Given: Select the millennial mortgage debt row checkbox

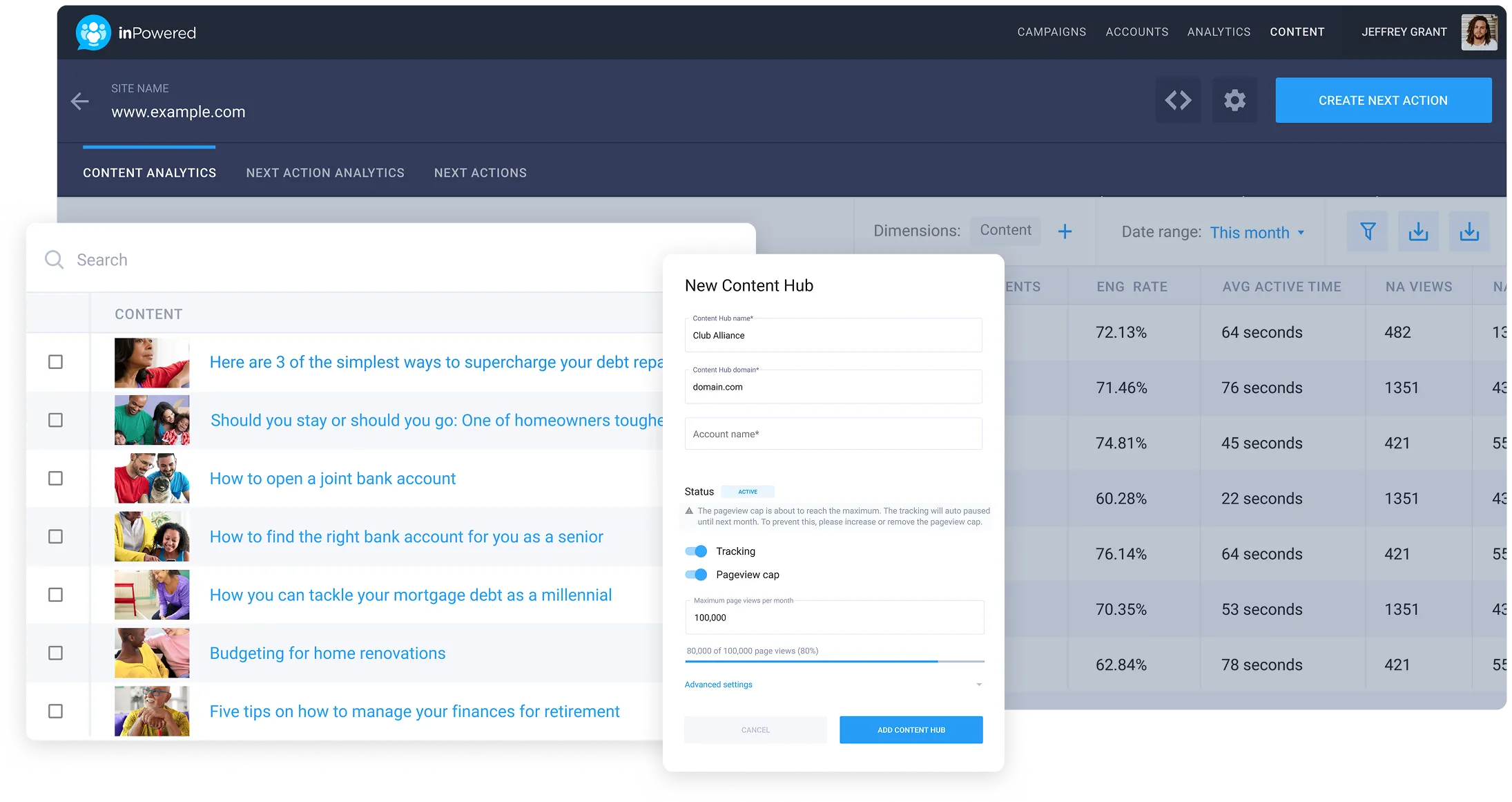Looking at the screenshot, I should tap(56, 595).
